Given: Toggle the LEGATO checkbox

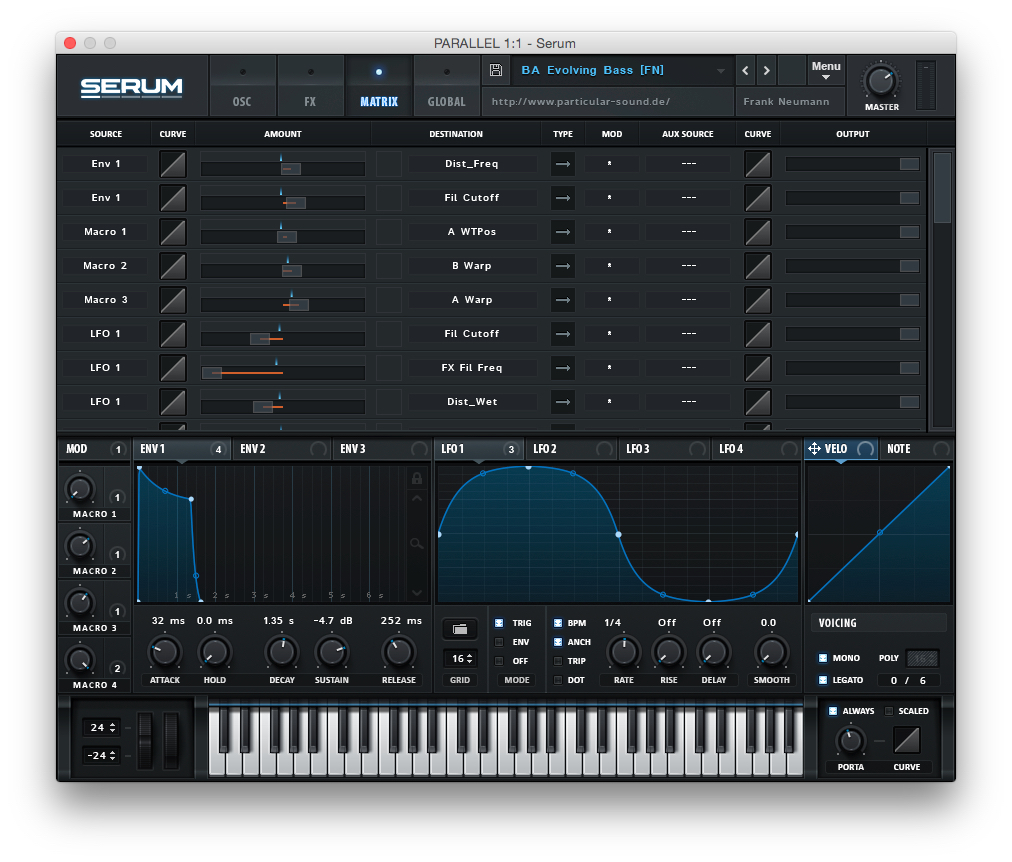Looking at the screenshot, I should pyautogui.click(x=823, y=680).
